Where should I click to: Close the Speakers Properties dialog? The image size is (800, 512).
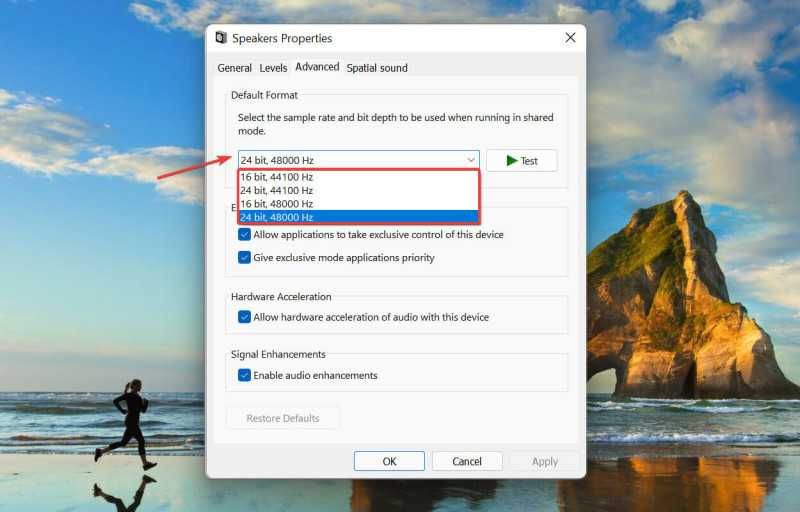point(570,38)
